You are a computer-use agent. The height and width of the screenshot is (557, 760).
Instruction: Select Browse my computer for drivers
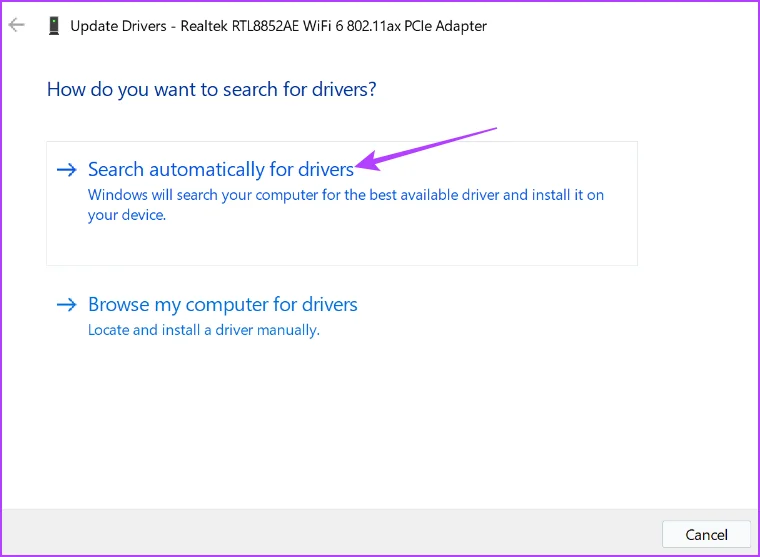[x=222, y=304]
